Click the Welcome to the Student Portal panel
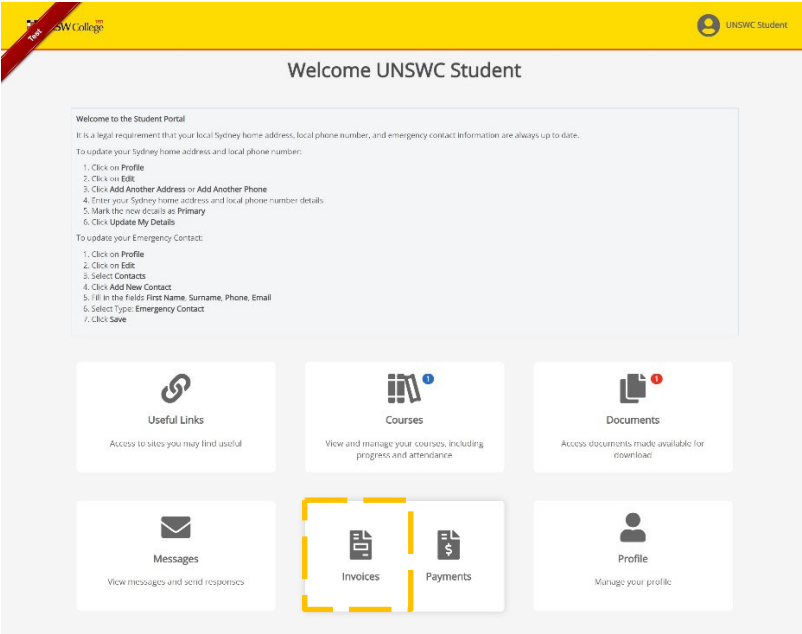The image size is (802, 634). click(x=404, y=220)
